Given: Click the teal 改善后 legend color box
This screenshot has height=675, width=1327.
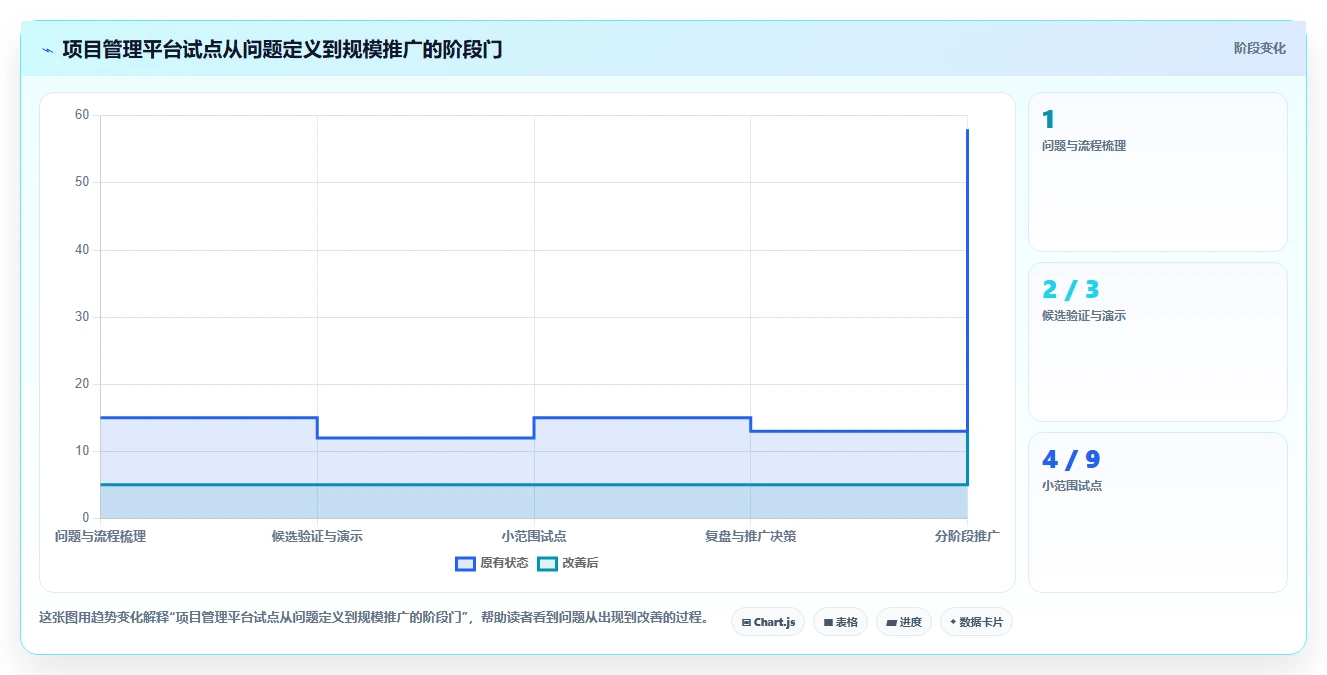Looking at the screenshot, I should [x=547, y=563].
